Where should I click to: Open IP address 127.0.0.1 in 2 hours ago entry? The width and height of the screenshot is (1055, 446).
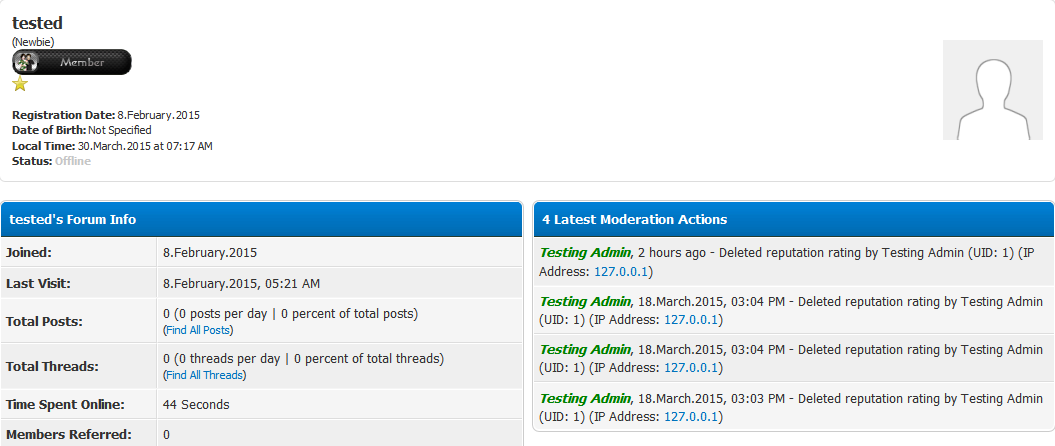[x=595, y=271]
